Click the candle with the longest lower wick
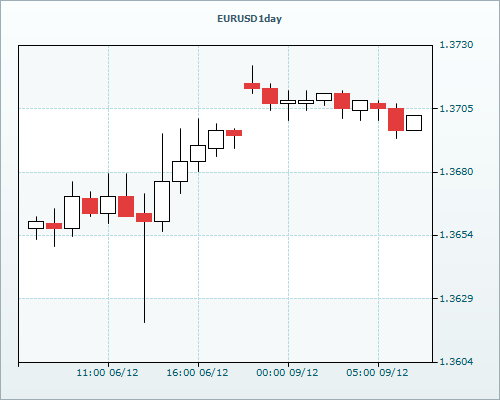The image size is (500, 400). tap(144, 217)
